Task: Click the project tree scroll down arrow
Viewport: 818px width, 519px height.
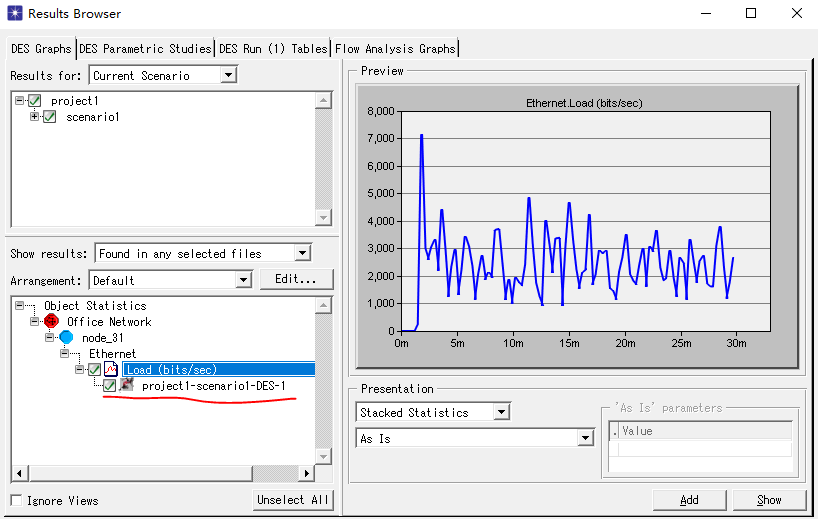Action: pos(323,217)
